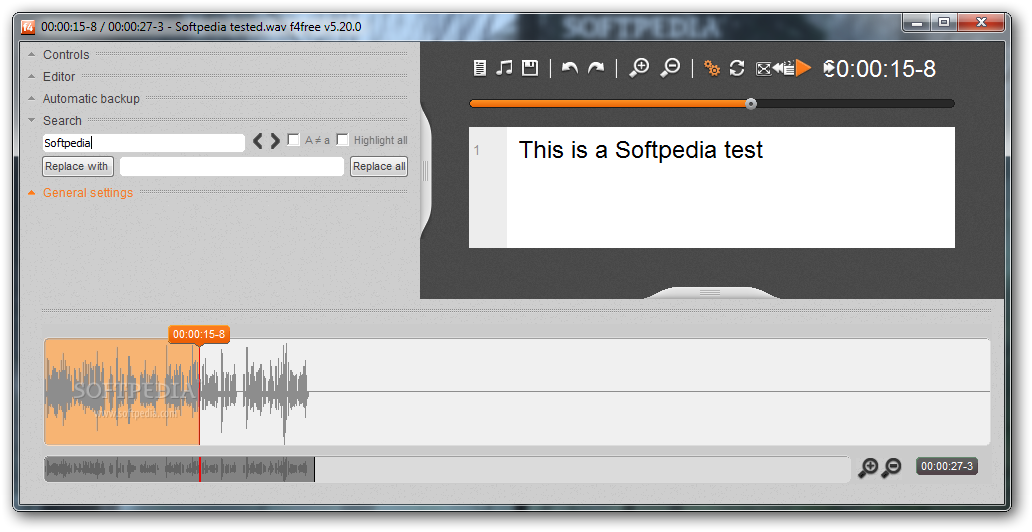Image resolution: width=1032 pixels, height=532 pixels.
Task: Open an audio file via music note icon
Action: tap(504, 67)
